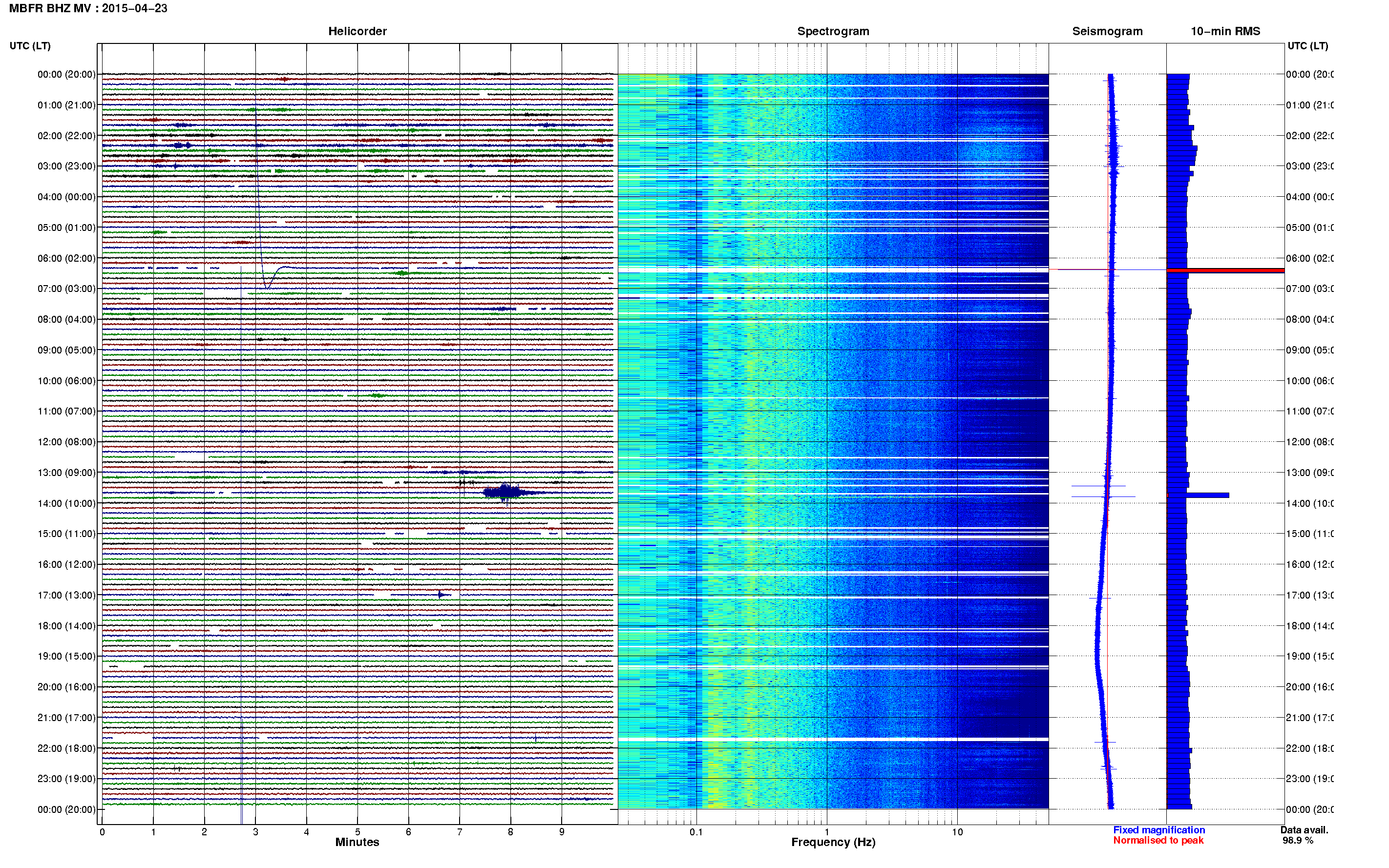Click the left '20:00 (16:00)' time label
This screenshot has width=1389, height=868.
click(x=66, y=686)
